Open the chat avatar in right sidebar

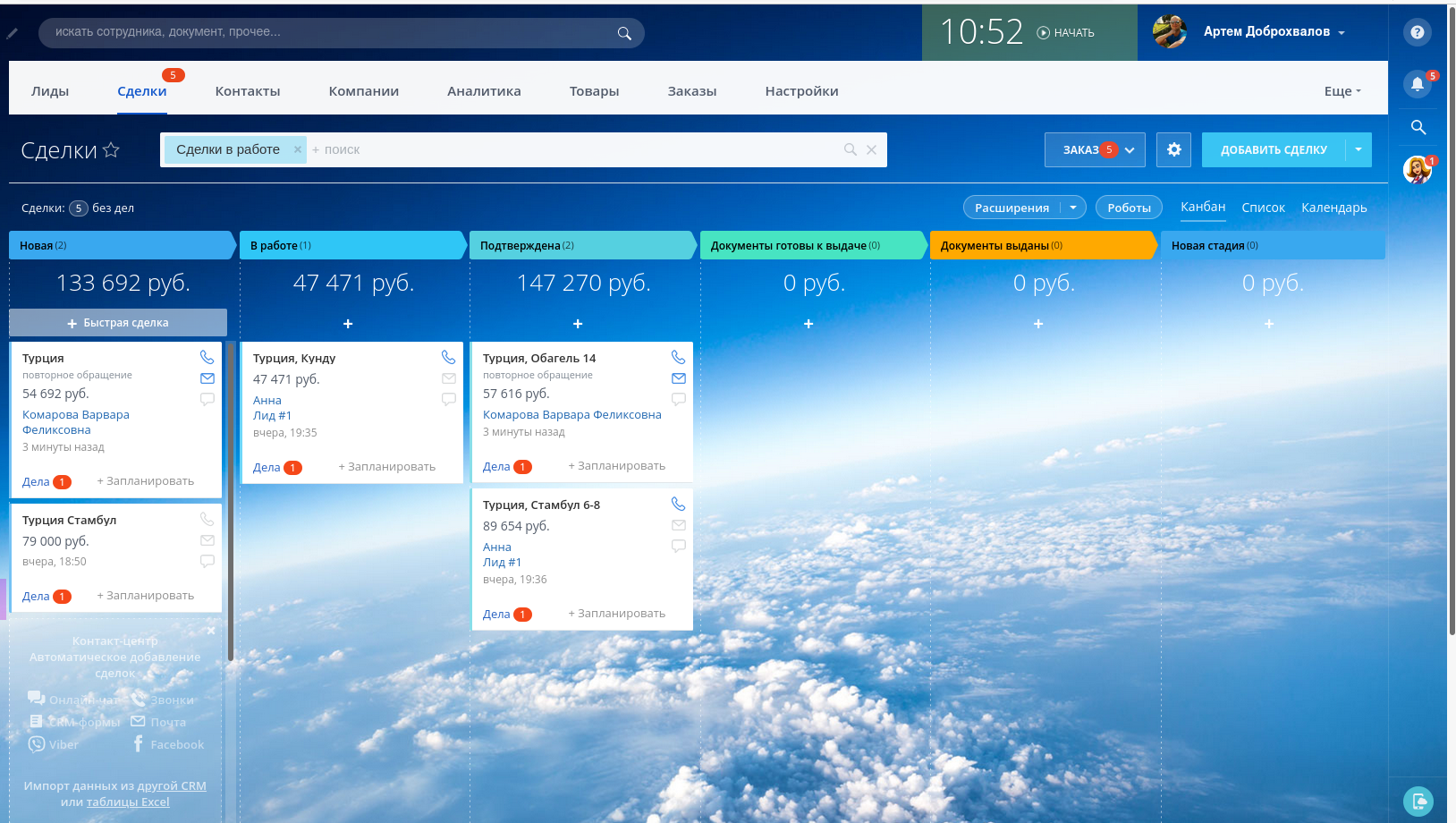pyautogui.click(x=1417, y=169)
